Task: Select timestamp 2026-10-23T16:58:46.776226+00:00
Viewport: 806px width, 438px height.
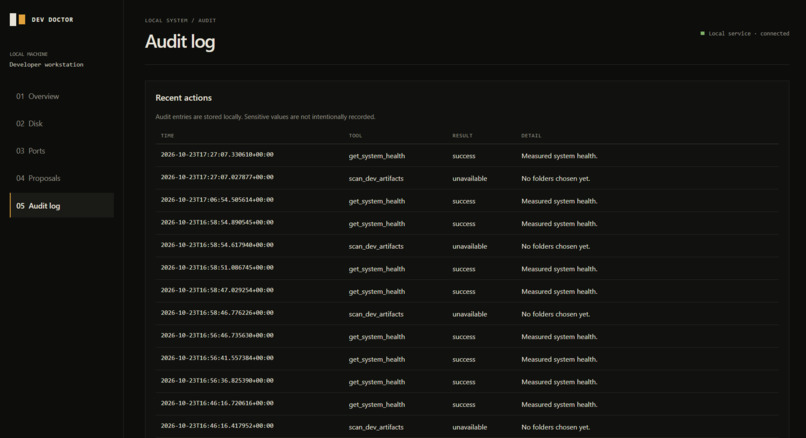Action: pyautogui.click(x=217, y=313)
